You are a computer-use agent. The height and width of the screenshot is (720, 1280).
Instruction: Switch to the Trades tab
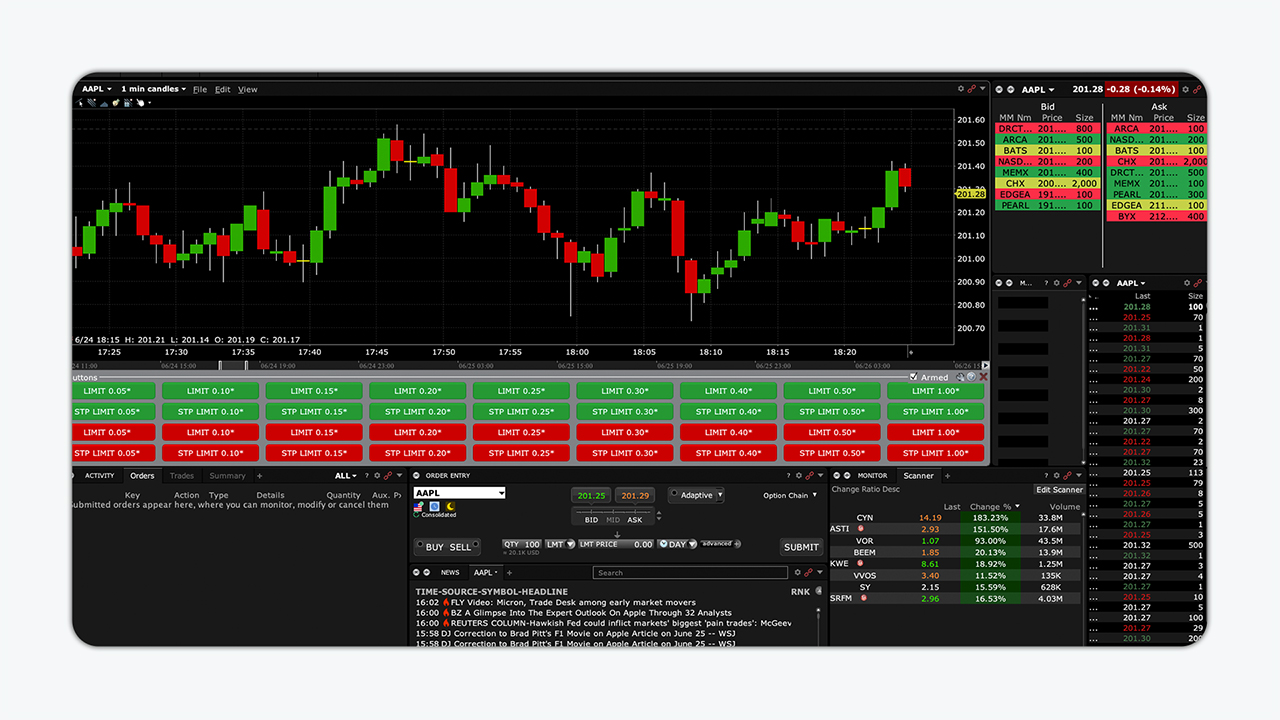coord(182,476)
